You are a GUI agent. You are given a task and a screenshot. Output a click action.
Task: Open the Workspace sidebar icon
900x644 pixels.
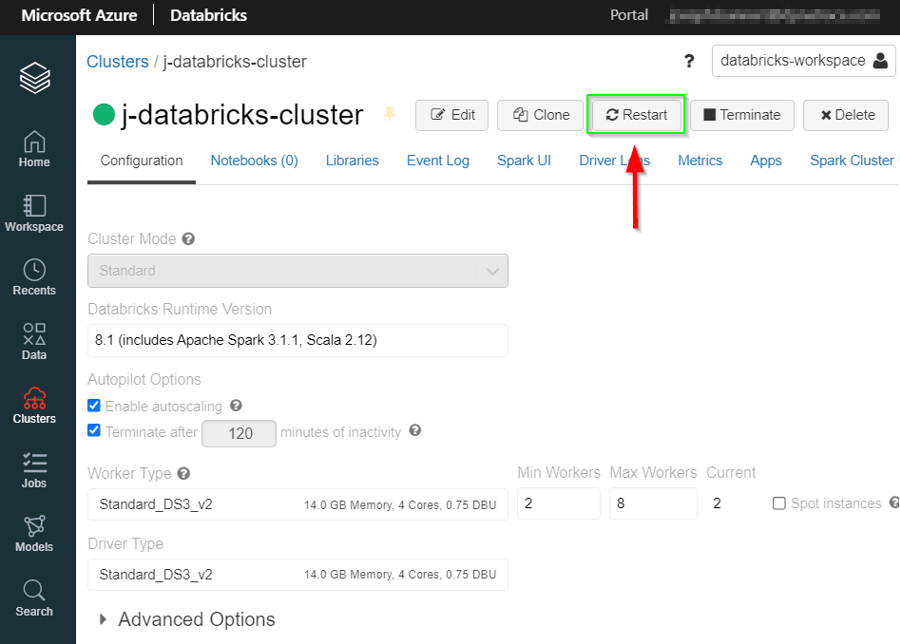34,213
